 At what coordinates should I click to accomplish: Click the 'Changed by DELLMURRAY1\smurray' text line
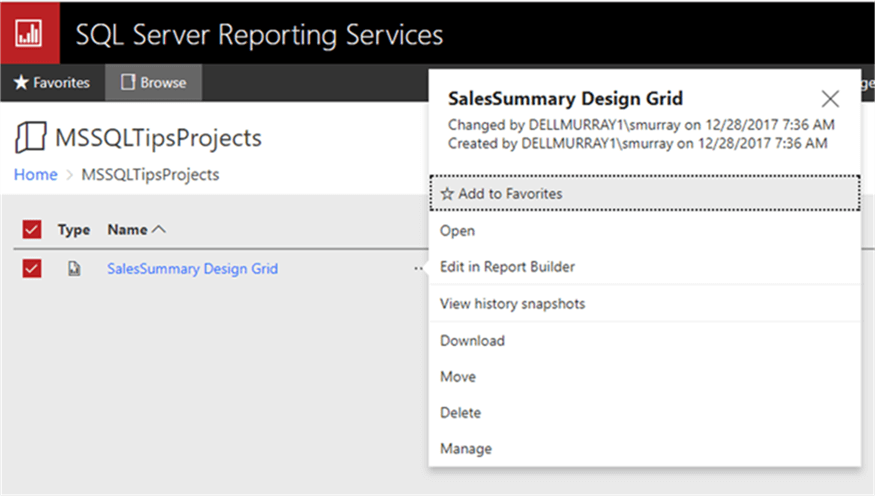click(641, 124)
